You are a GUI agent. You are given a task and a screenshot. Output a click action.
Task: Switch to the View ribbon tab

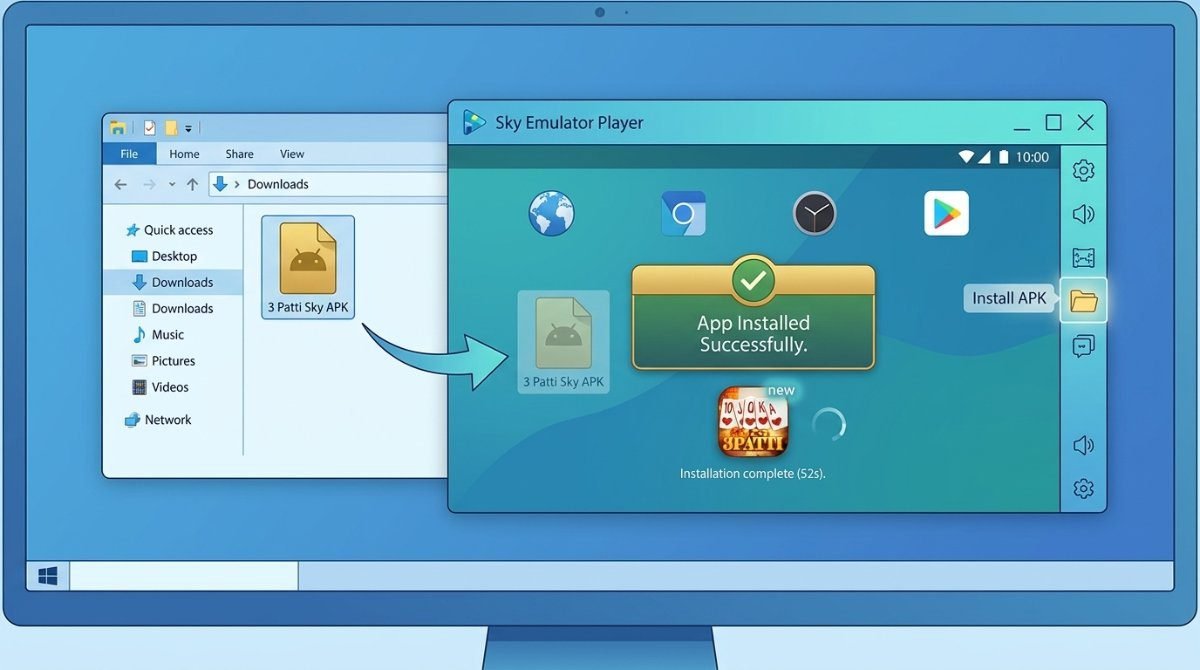coord(292,154)
